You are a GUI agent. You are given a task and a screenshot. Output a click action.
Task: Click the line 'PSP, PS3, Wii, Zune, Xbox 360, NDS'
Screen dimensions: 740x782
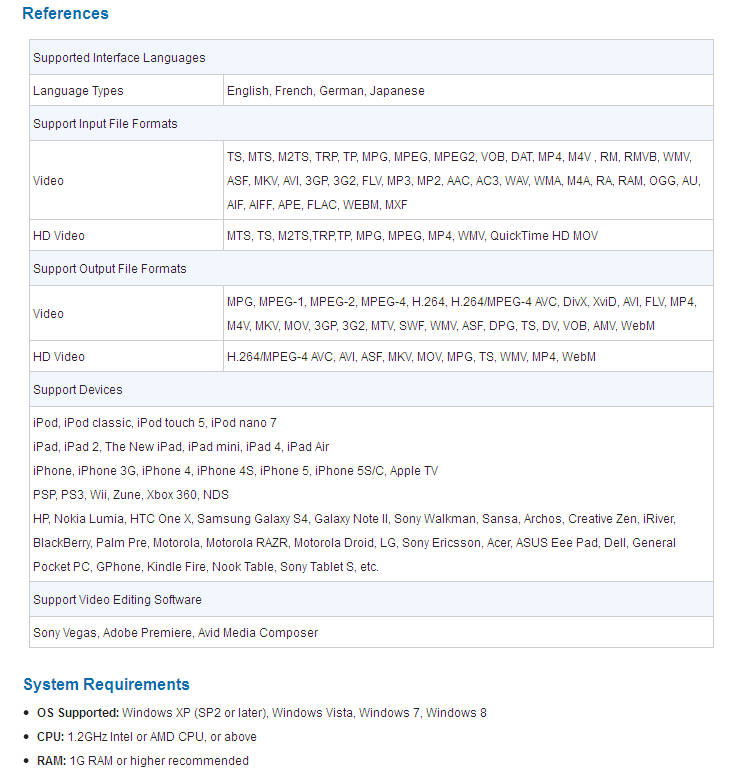click(x=131, y=494)
